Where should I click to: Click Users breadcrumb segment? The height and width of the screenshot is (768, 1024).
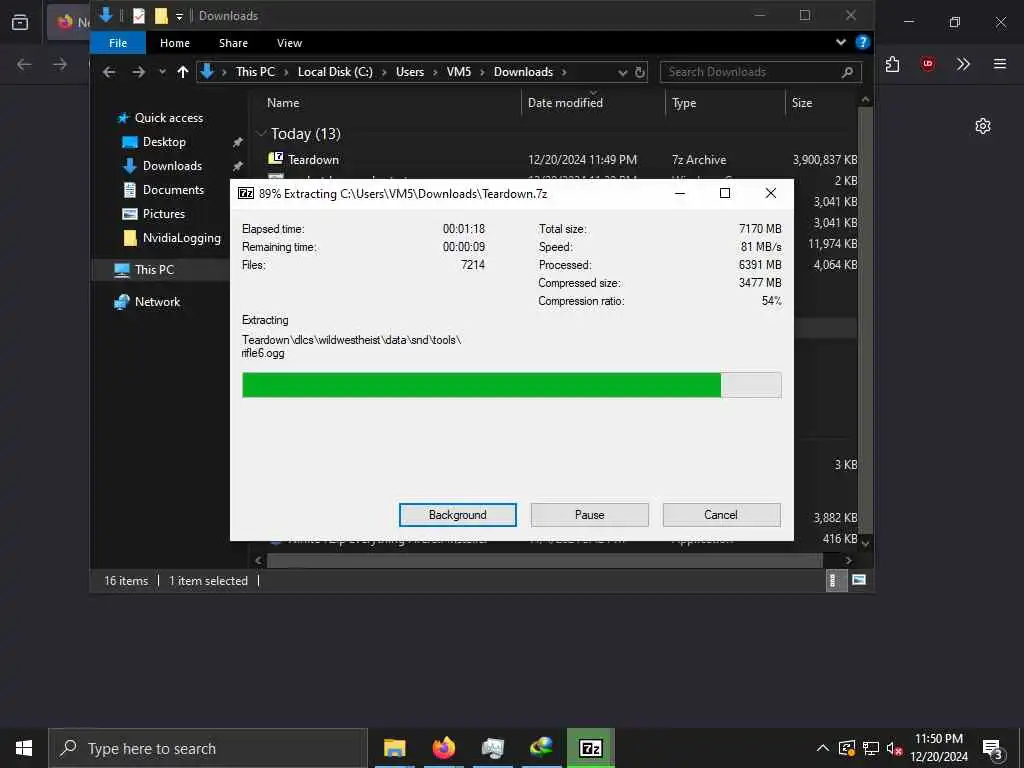tap(409, 72)
